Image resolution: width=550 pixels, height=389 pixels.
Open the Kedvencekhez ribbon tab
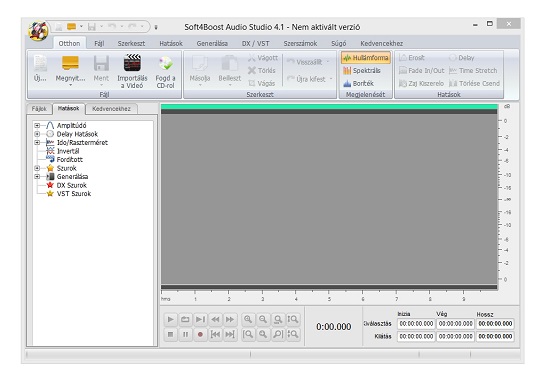pyautogui.click(x=382, y=43)
